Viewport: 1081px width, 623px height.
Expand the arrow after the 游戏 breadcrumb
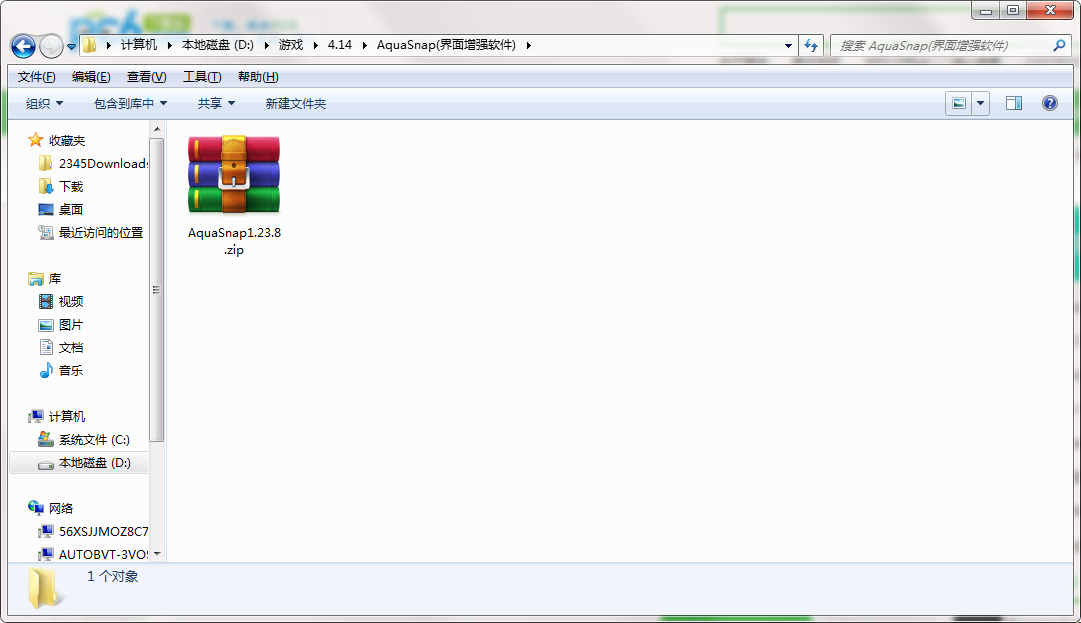pyautogui.click(x=316, y=45)
